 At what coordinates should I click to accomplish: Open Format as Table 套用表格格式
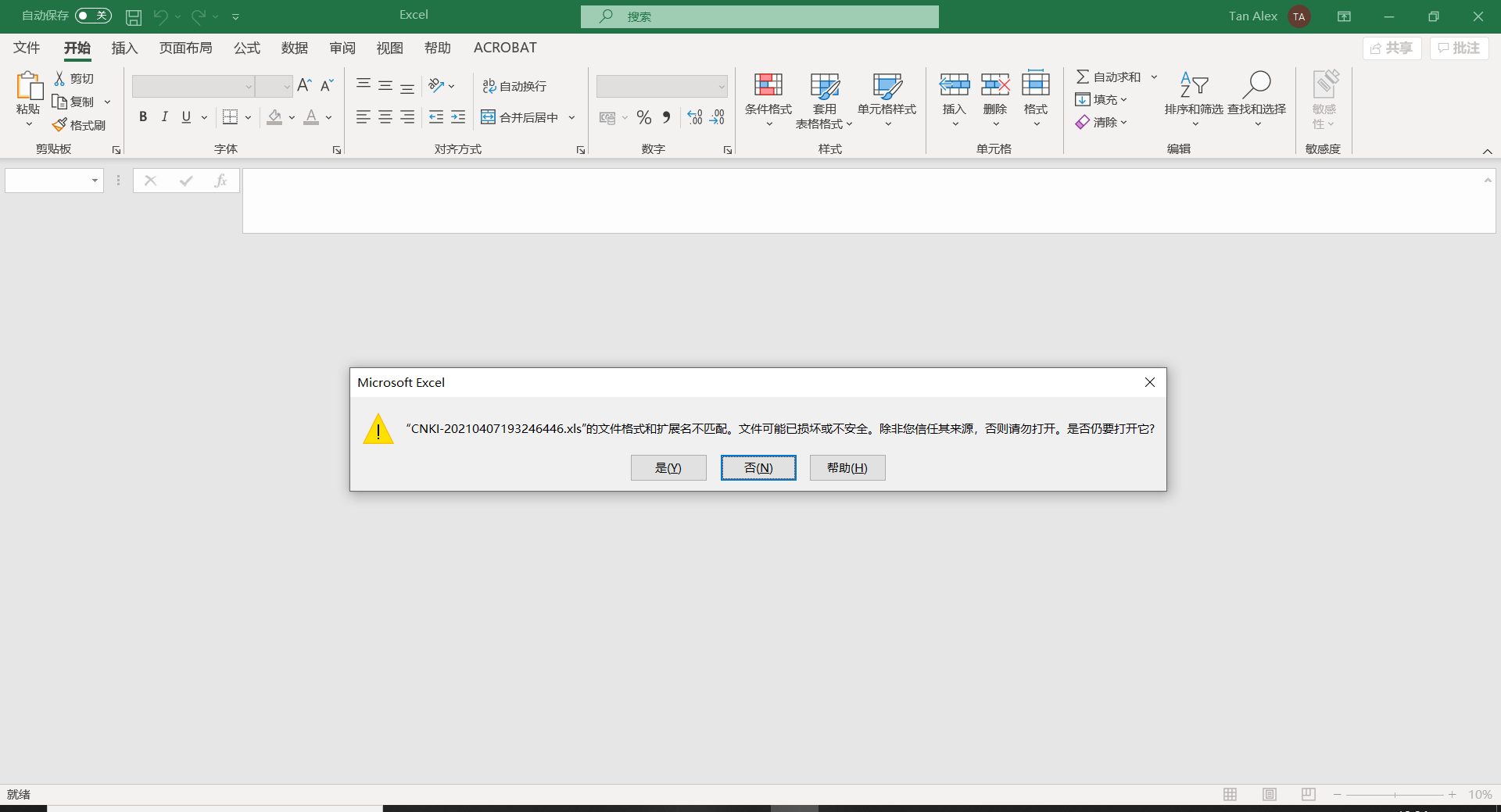(x=824, y=100)
